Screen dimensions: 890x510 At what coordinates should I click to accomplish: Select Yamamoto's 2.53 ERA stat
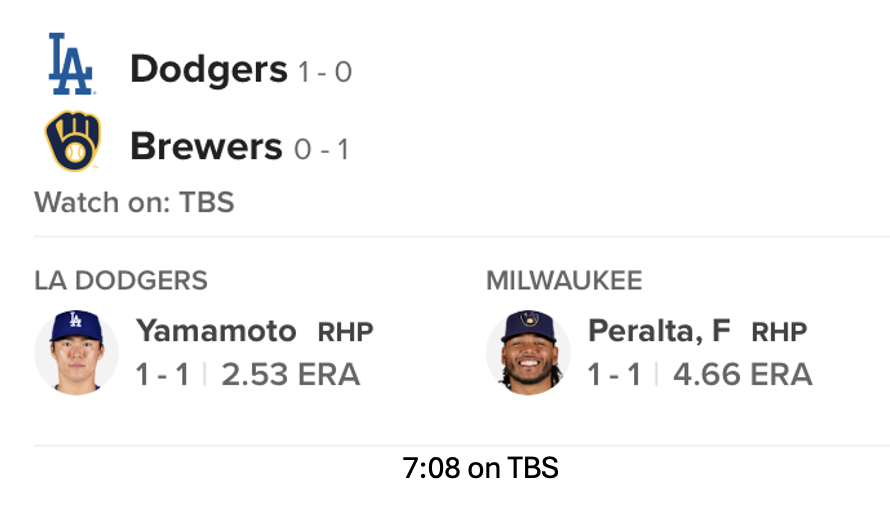click(x=290, y=375)
